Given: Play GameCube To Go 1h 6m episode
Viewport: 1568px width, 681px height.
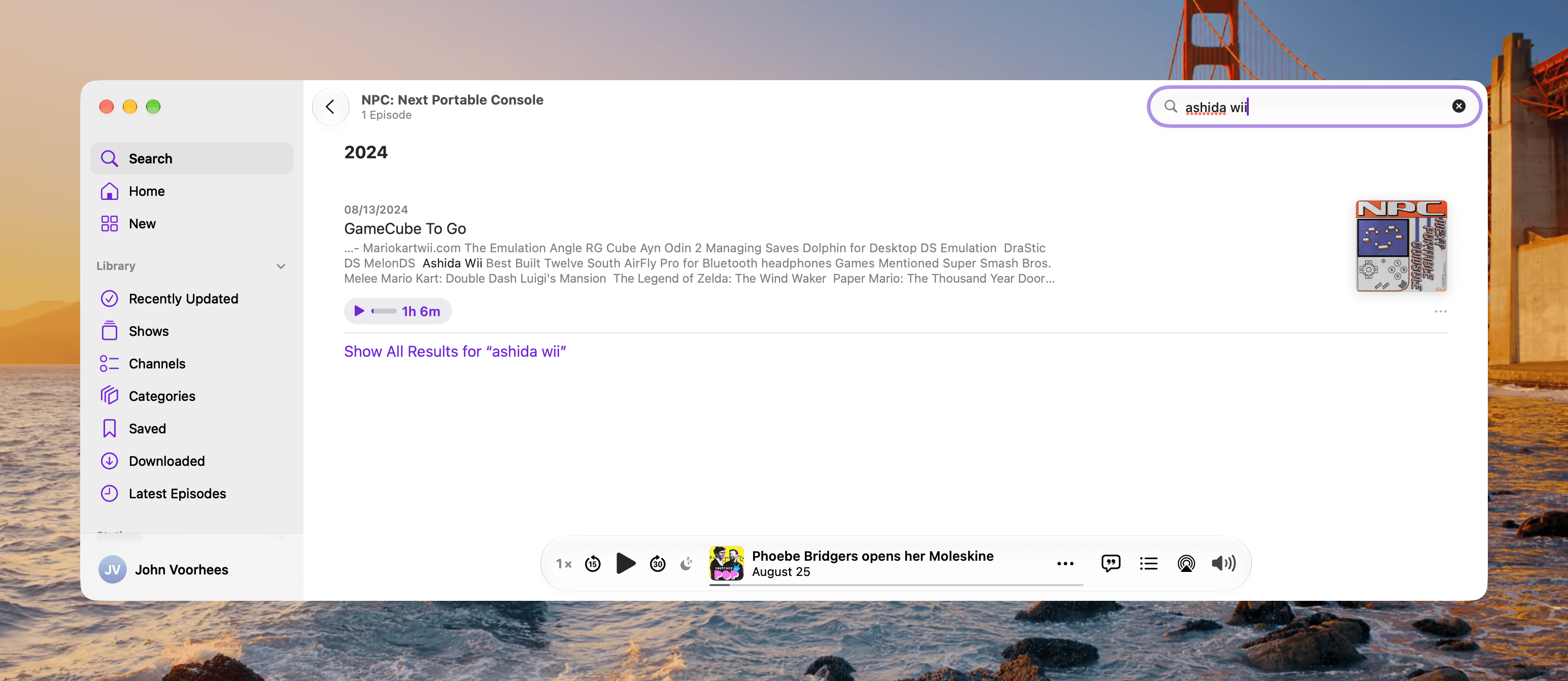Looking at the screenshot, I should click(x=397, y=311).
